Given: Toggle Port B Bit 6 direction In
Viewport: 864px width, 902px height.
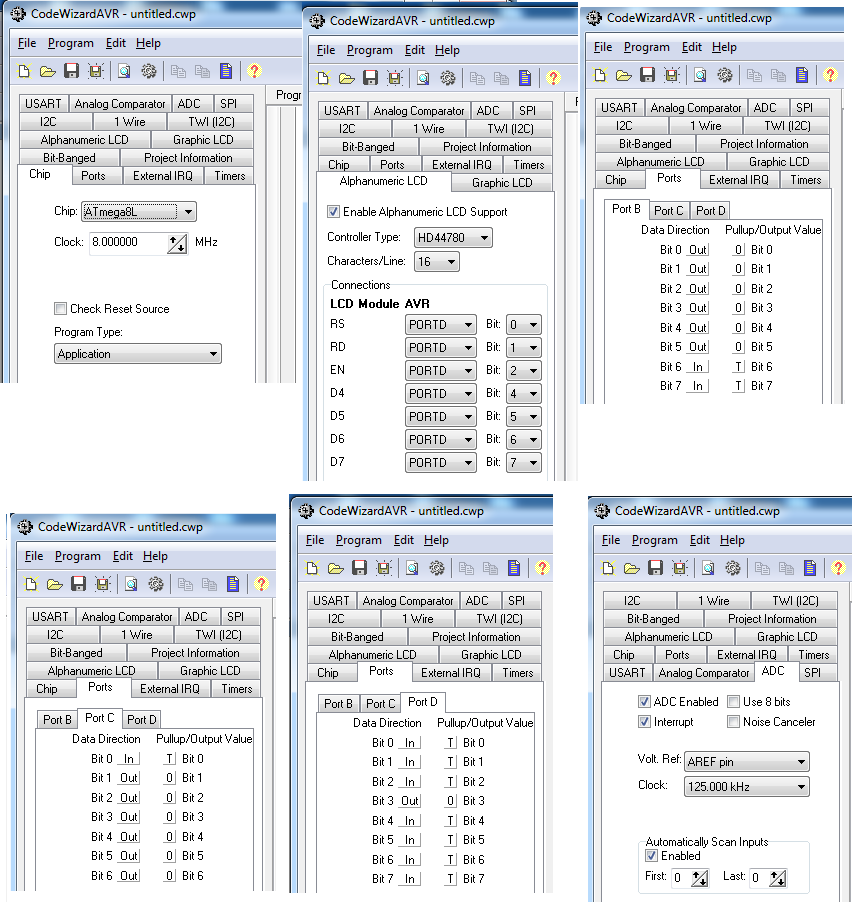Looking at the screenshot, I should click(698, 366).
